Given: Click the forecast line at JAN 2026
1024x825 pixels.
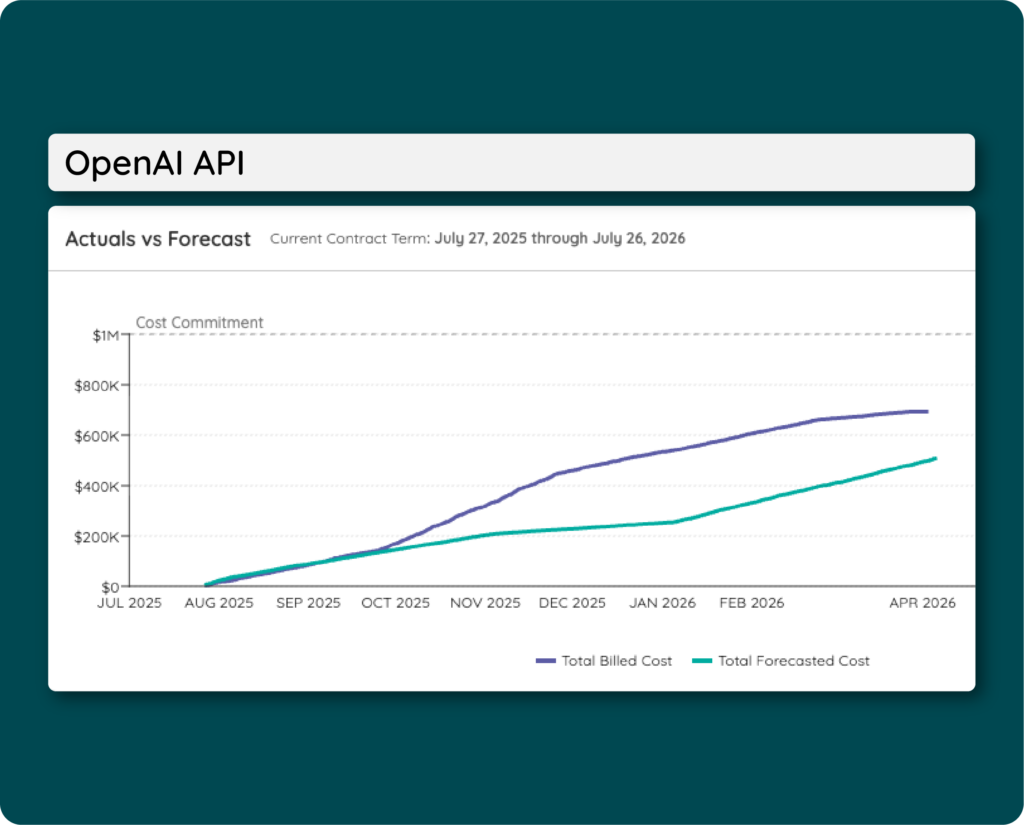Looking at the screenshot, I should 662,520.
